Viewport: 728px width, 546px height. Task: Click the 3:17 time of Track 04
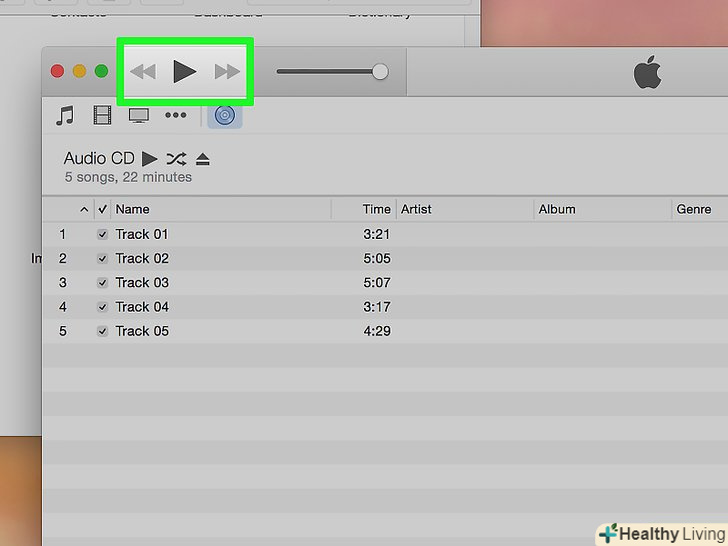(377, 306)
